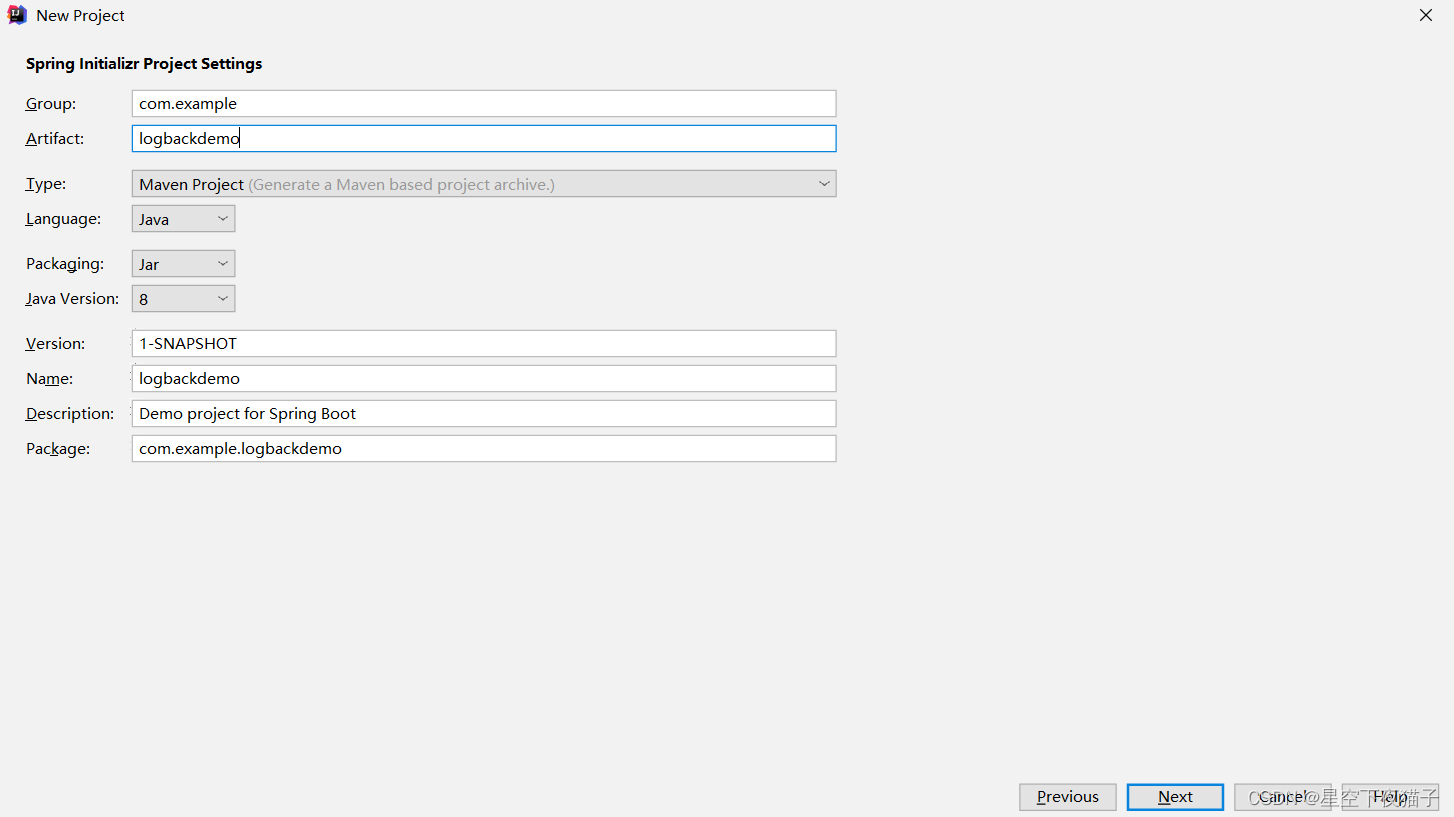Focus the Artifact input field

click(x=484, y=139)
